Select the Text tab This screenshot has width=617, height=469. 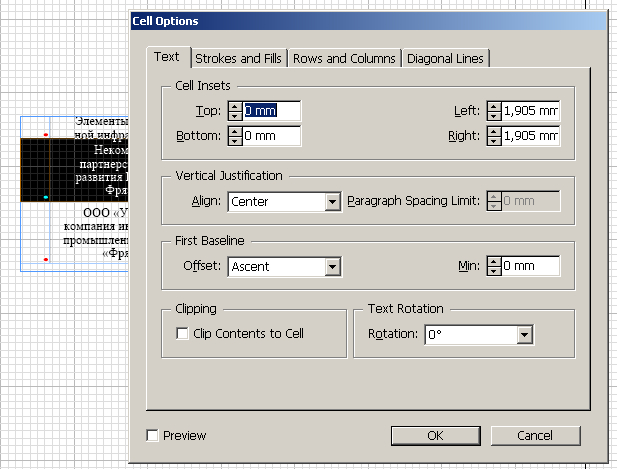coord(167,57)
